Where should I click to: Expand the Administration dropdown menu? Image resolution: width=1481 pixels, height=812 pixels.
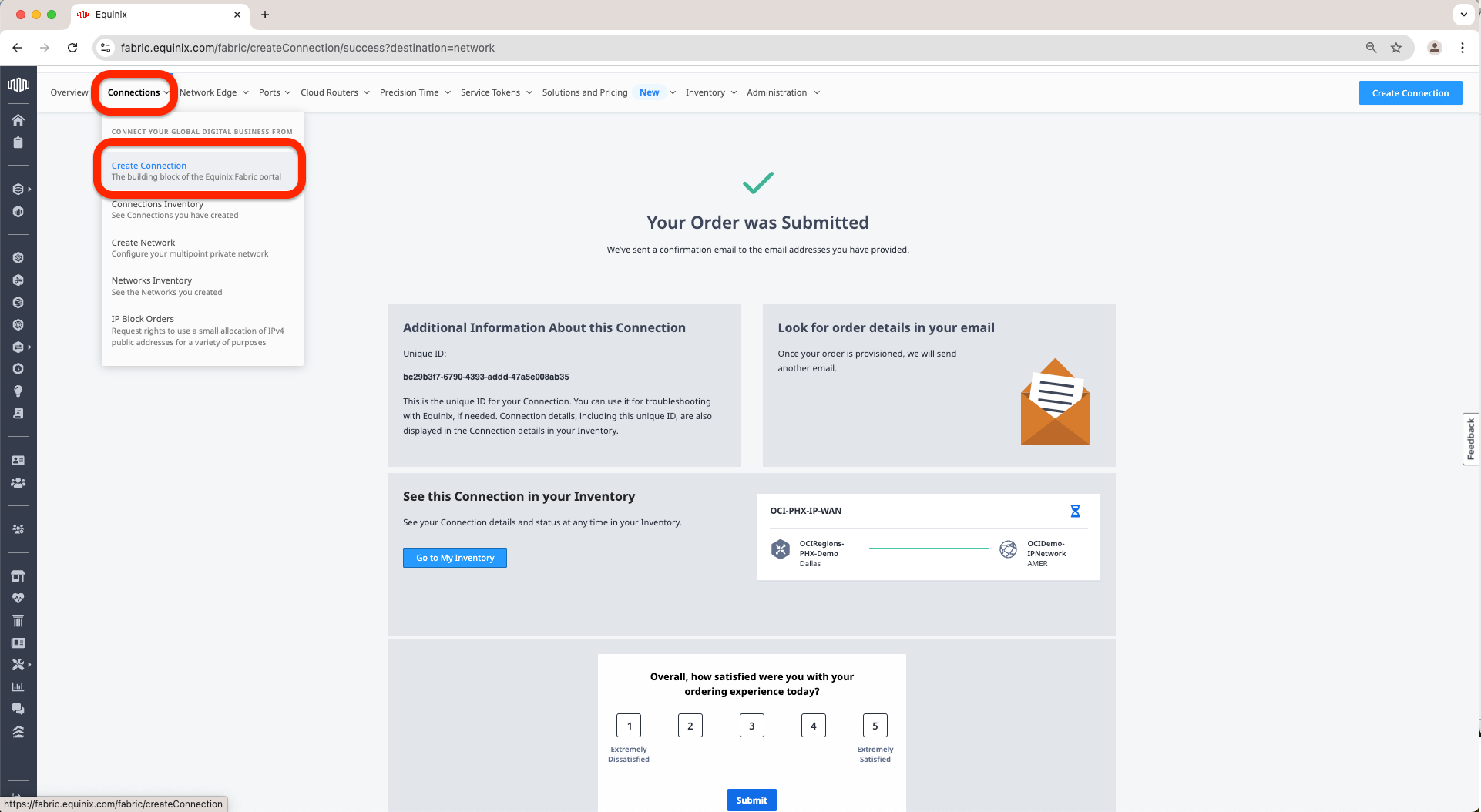[783, 92]
